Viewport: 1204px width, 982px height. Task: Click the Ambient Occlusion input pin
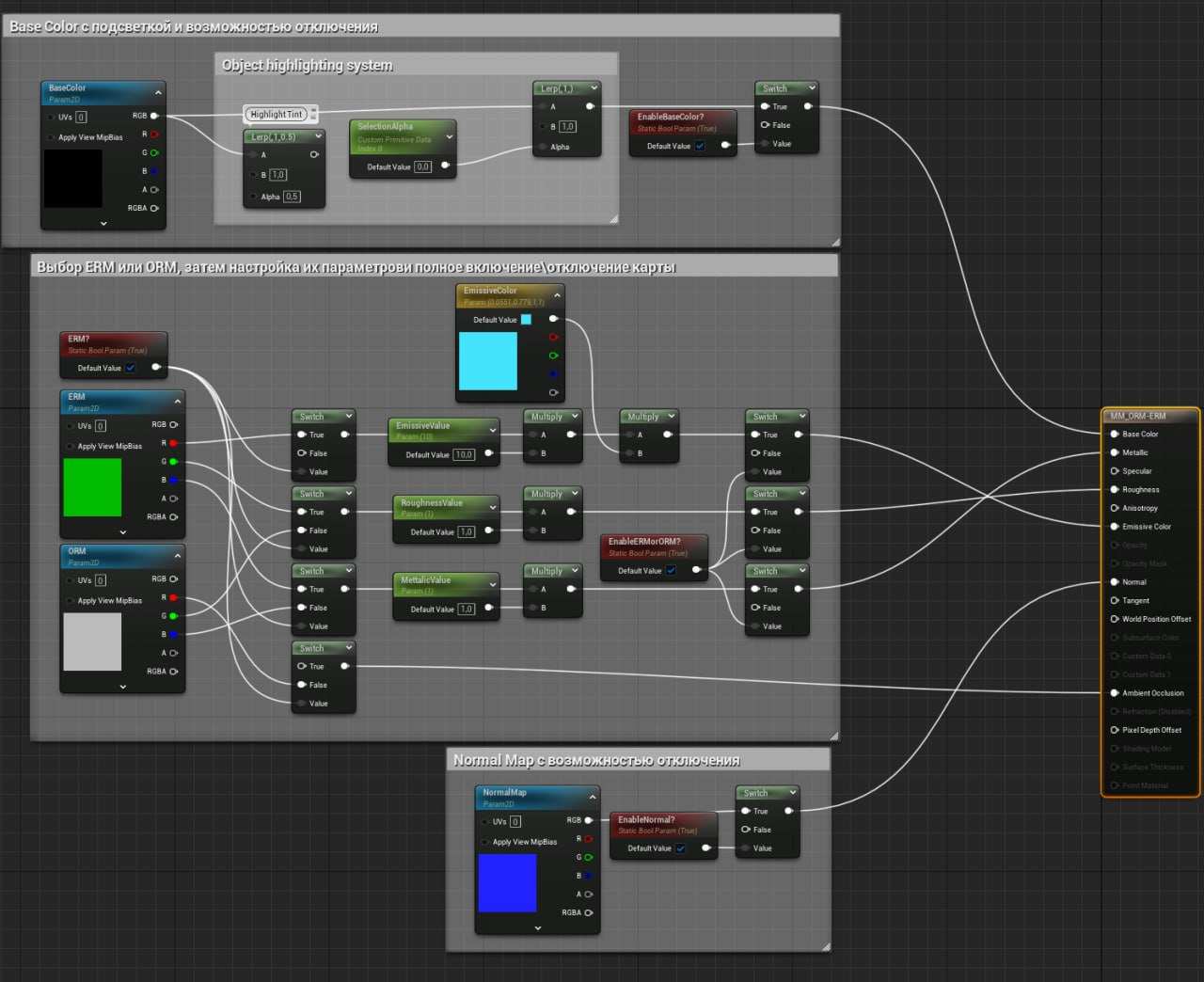point(1115,693)
